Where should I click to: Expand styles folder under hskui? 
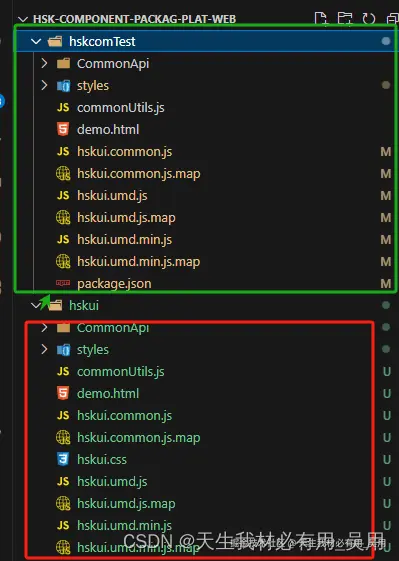pyautogui.click(x=44, y=350)
